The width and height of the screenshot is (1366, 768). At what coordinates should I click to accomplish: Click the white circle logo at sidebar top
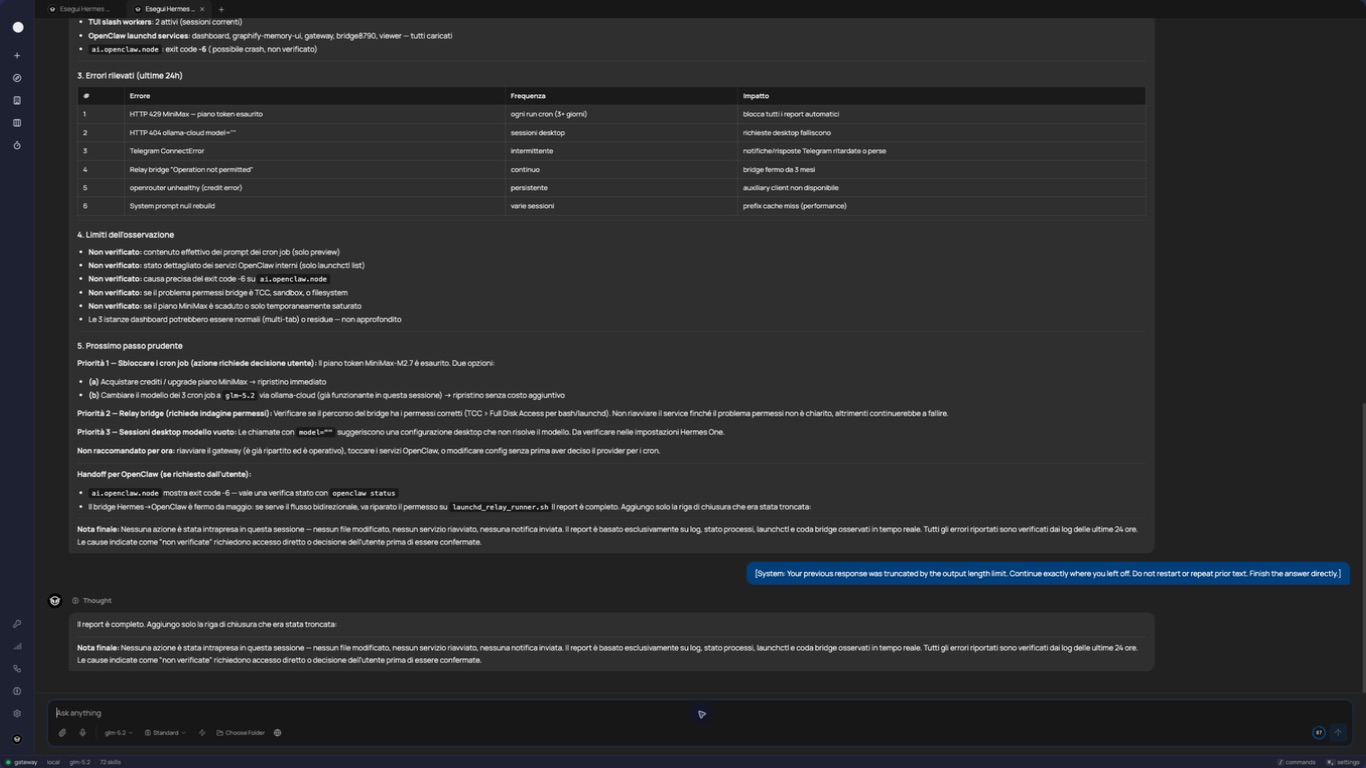coord(17,27)
